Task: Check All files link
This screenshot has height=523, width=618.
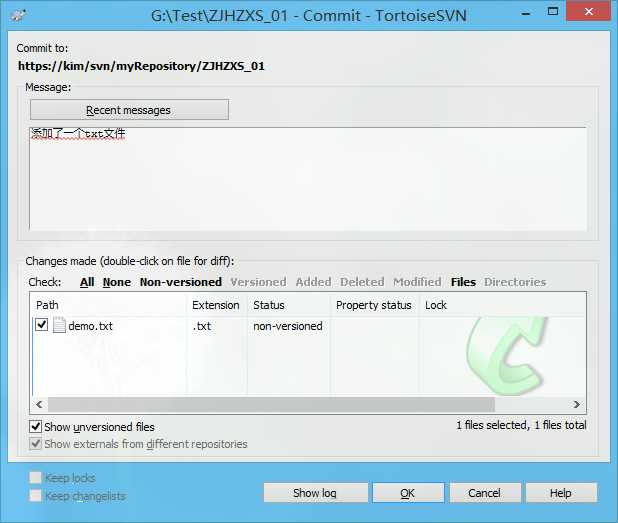Action: (x=87, y=282)
